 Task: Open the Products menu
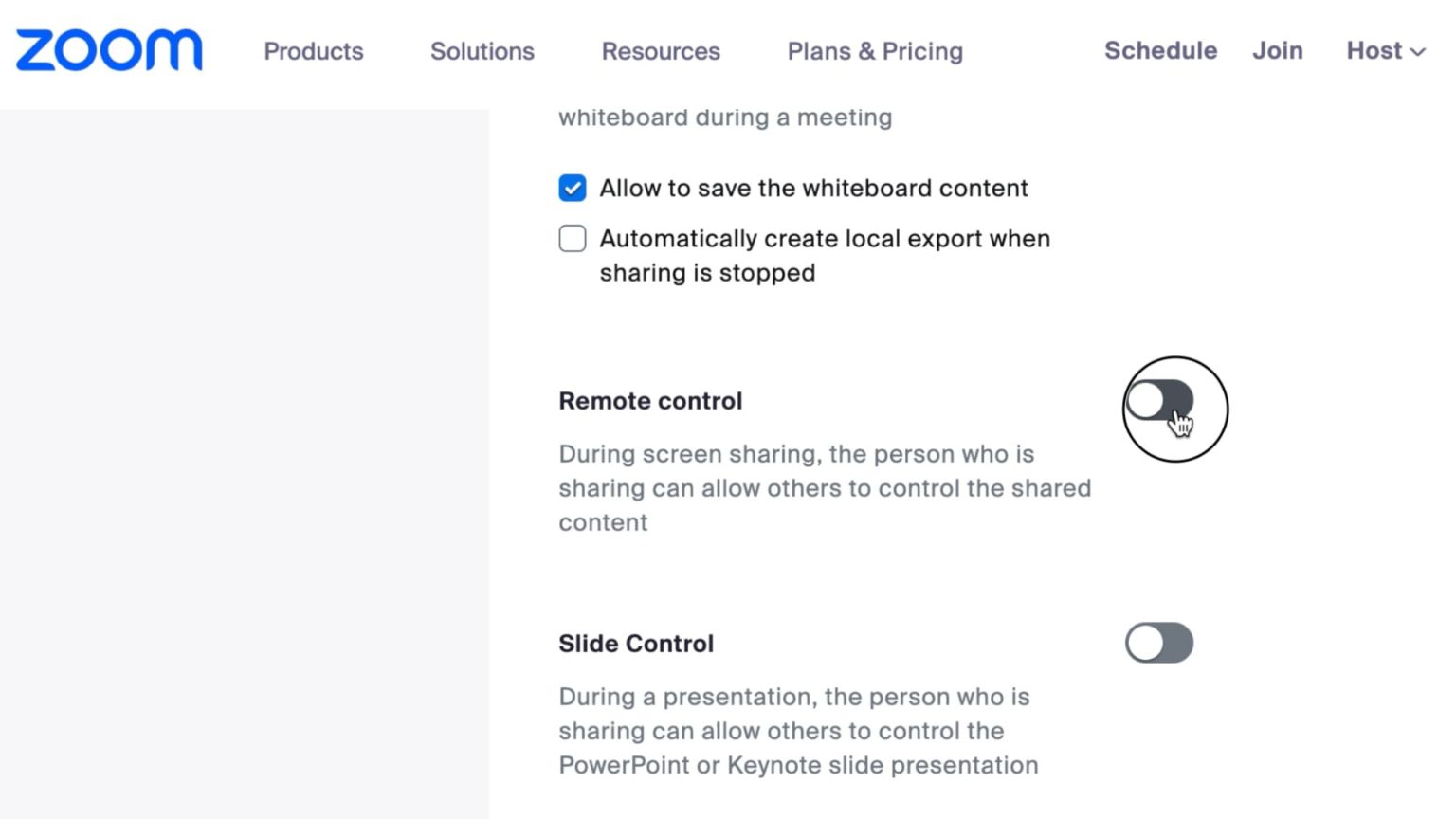(314, 52)
